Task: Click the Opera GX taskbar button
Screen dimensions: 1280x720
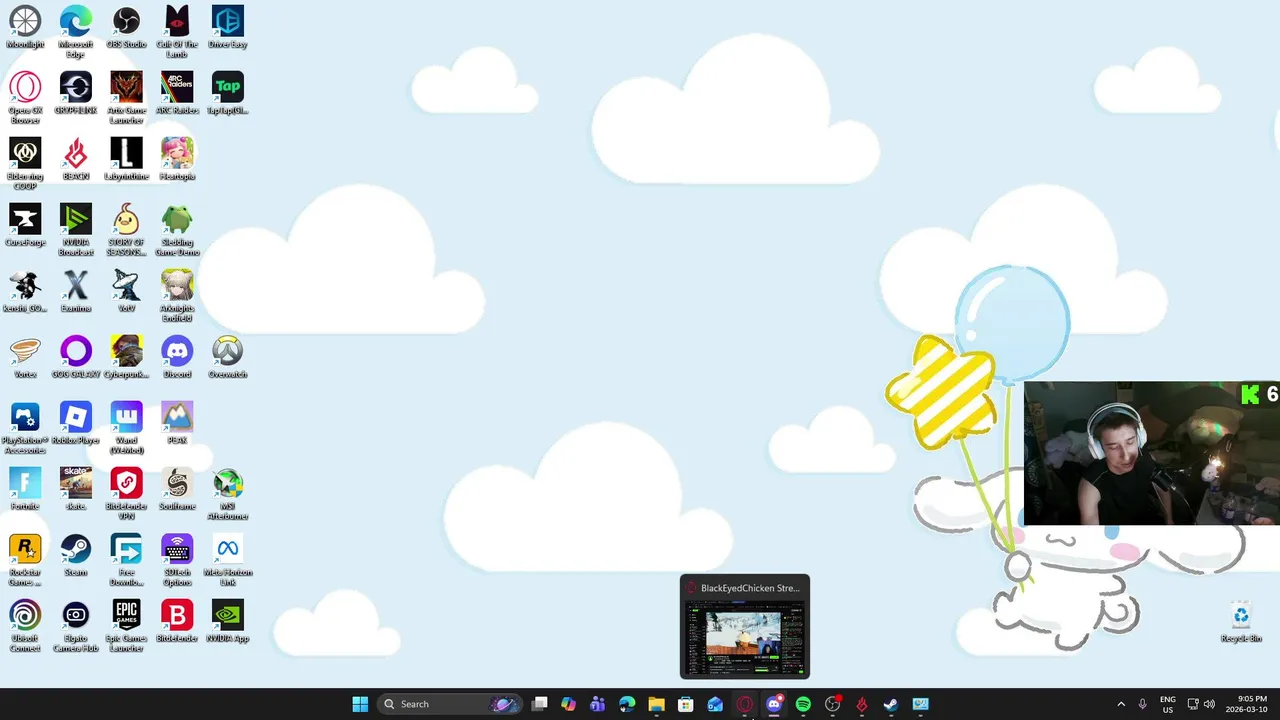Action: coord(745,704)
